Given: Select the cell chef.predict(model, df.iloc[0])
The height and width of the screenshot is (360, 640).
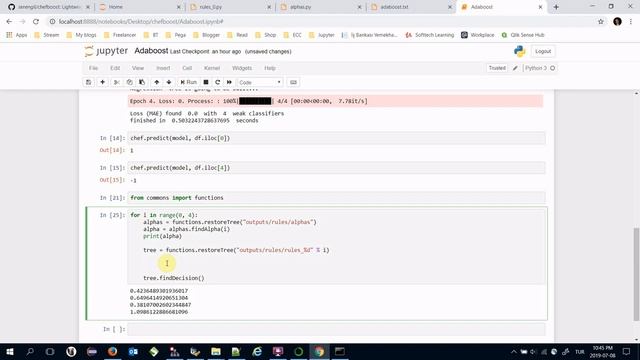Looking at the screenshot, I should (x=336, y=138).
